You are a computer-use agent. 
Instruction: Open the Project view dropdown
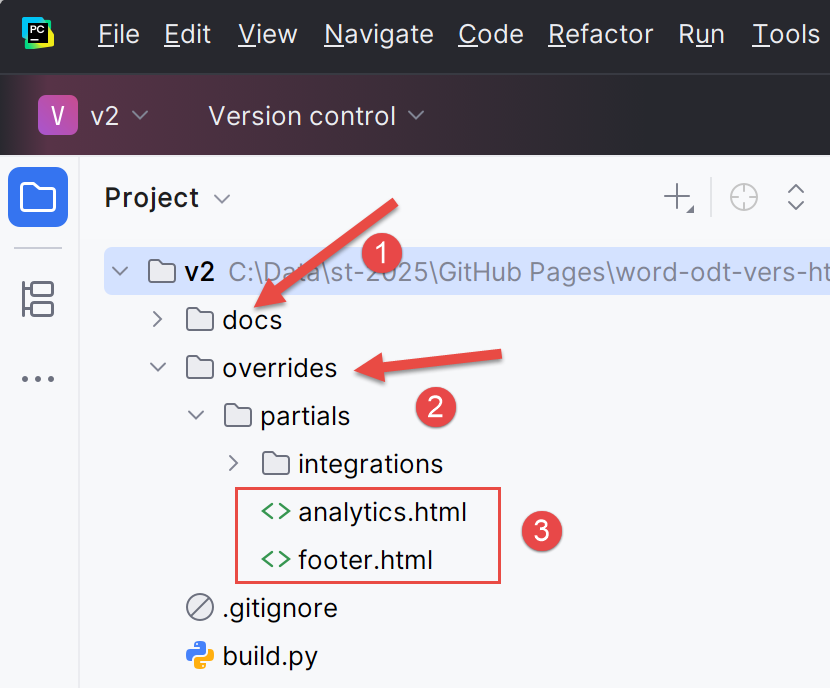pos(167,198)
